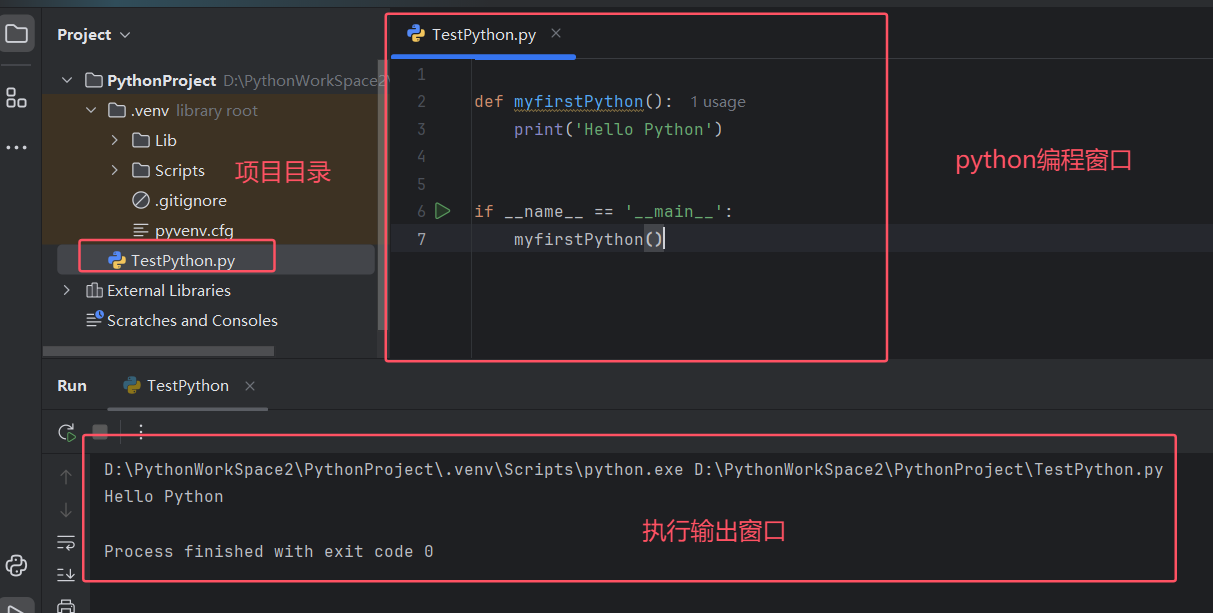Expand the Scripts folder
Viewport: 1213px width, 613px height.
point(116,170)
